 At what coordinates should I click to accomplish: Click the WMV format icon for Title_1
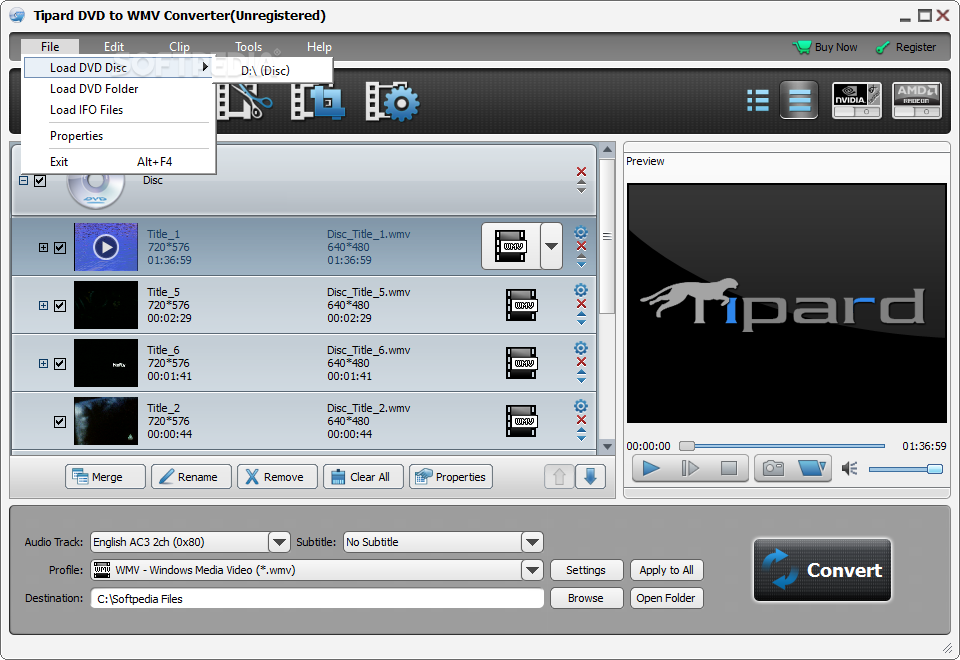511,246
